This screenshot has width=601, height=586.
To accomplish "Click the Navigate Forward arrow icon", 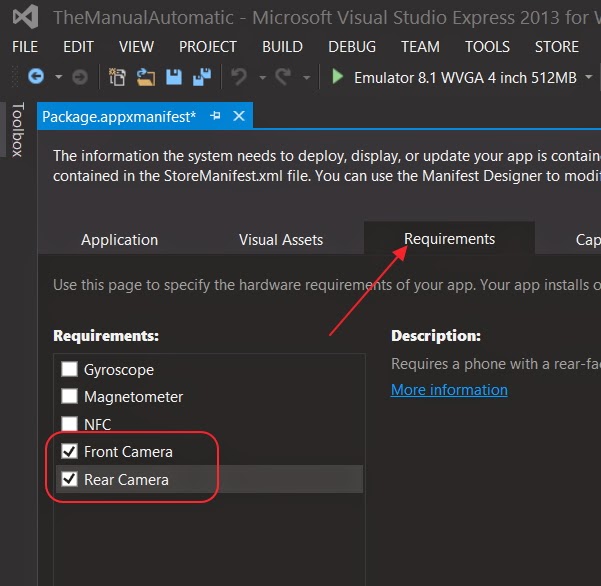I will point(80,77).
